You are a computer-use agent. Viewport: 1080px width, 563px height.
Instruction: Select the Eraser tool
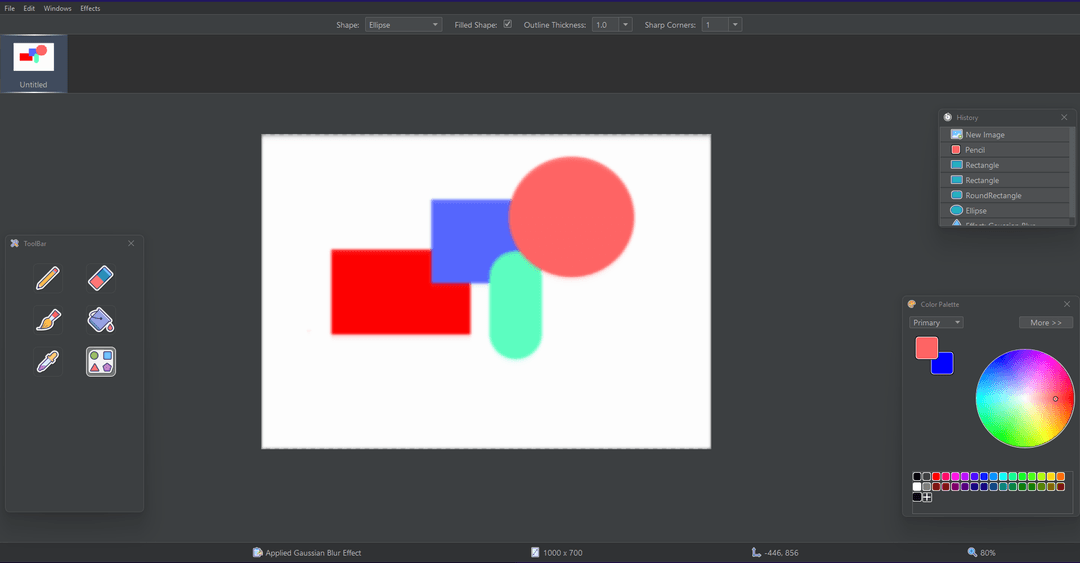101,278
